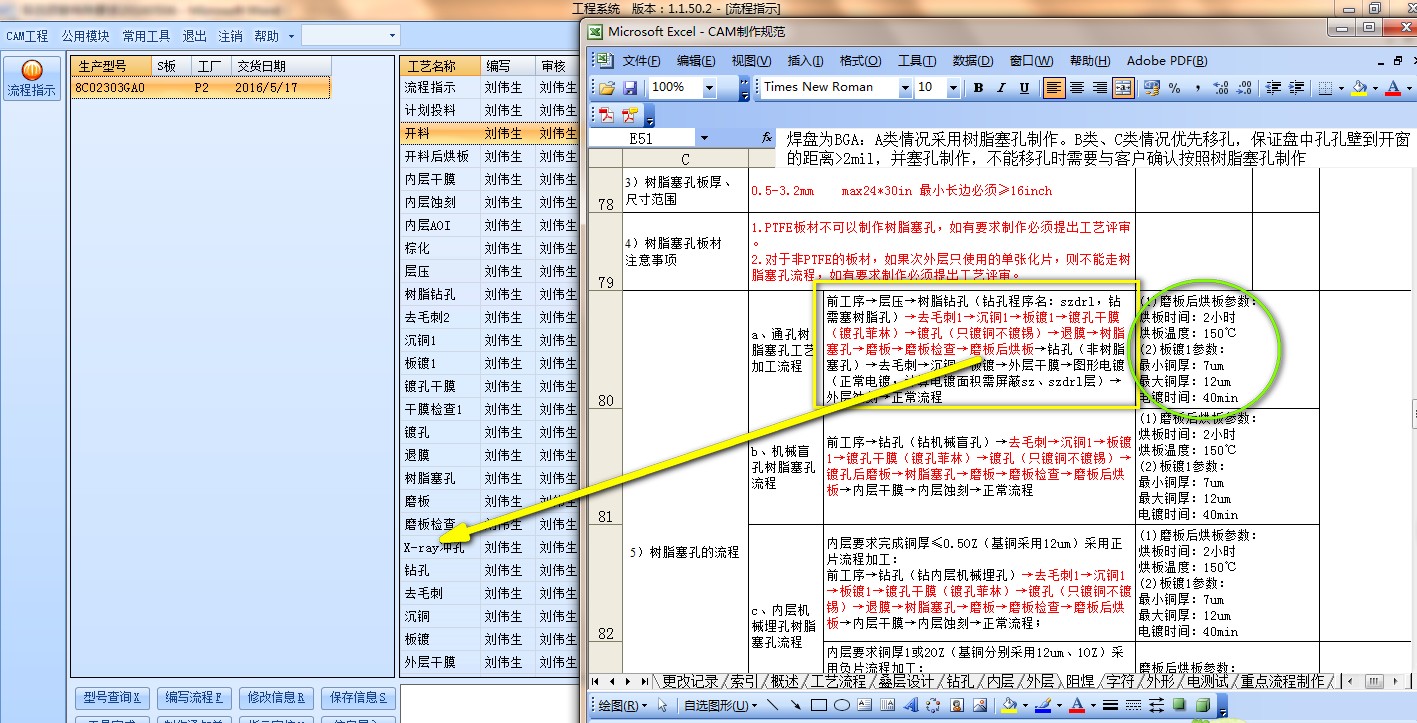1417x723 pixels.
Task: Select production model row 8C02303GA0
Action: coord(200,88)
